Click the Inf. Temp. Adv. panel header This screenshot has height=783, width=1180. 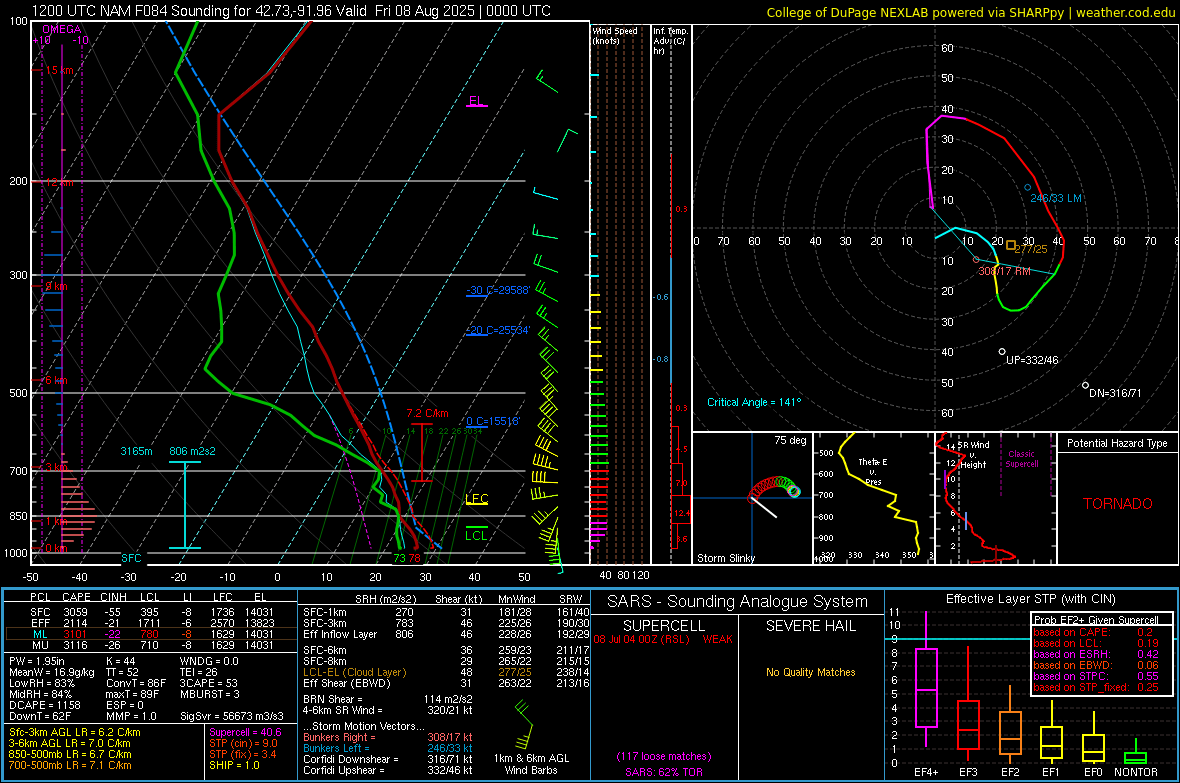click(x=670, y=41)
